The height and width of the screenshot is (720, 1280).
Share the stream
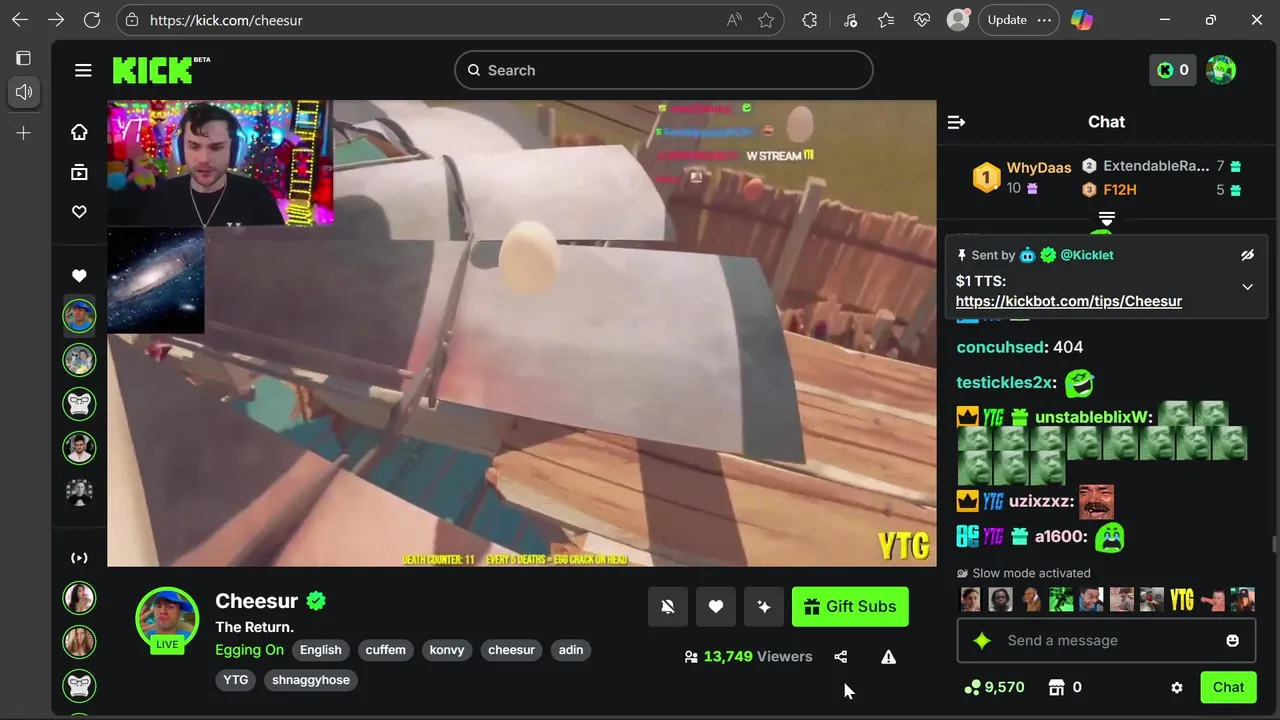point(840,657)
